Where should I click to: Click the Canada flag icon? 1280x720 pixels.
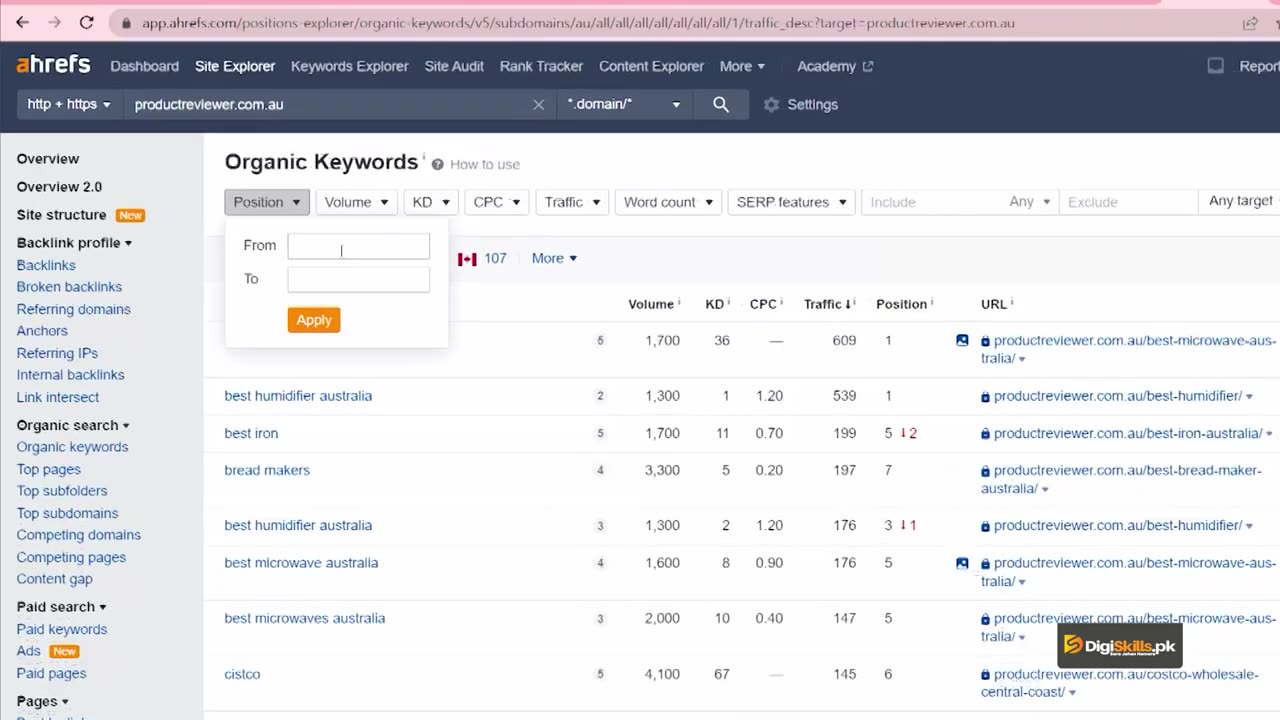467,259
